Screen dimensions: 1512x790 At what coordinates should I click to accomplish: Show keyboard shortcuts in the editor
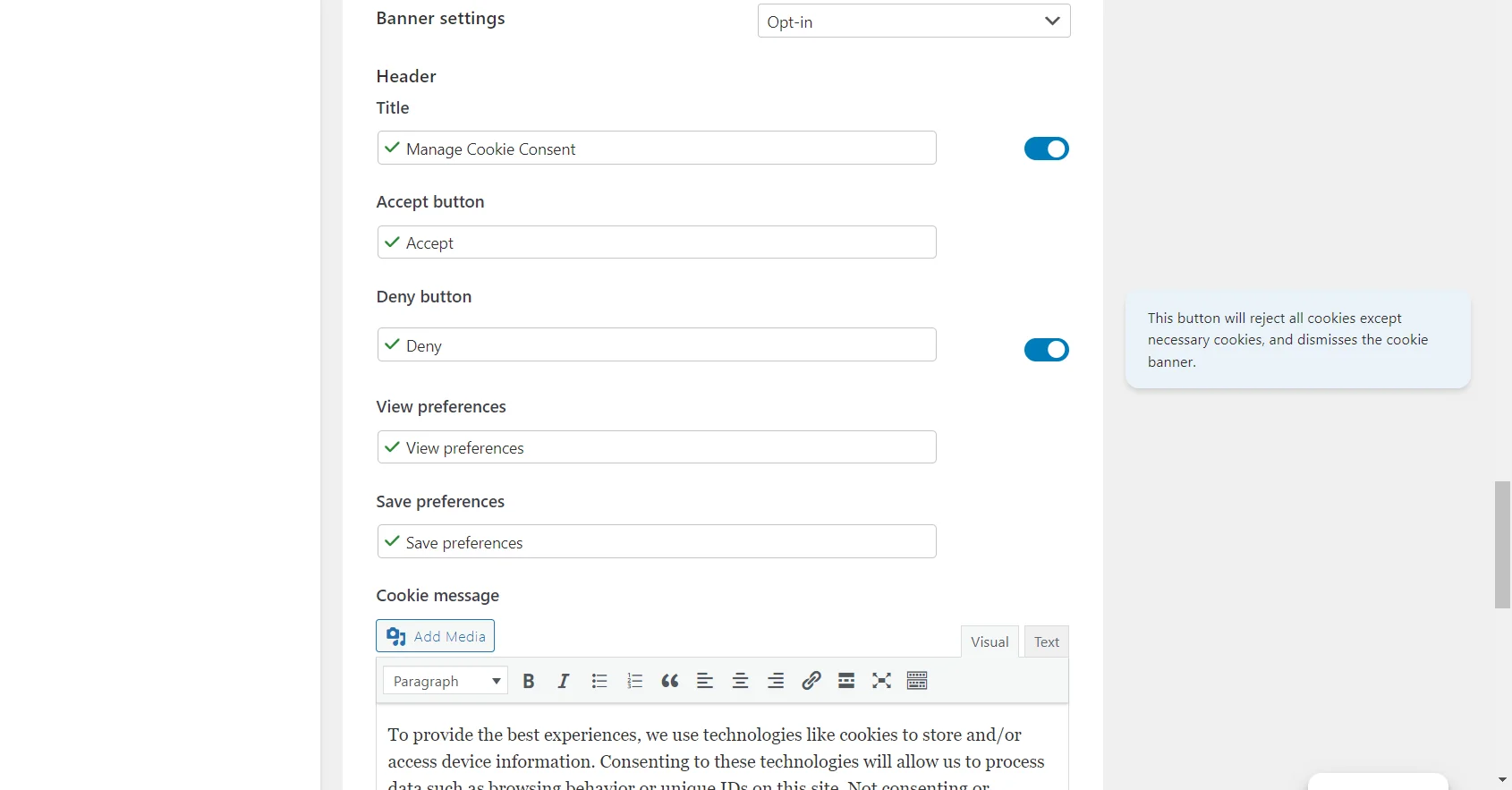[916, 680]
